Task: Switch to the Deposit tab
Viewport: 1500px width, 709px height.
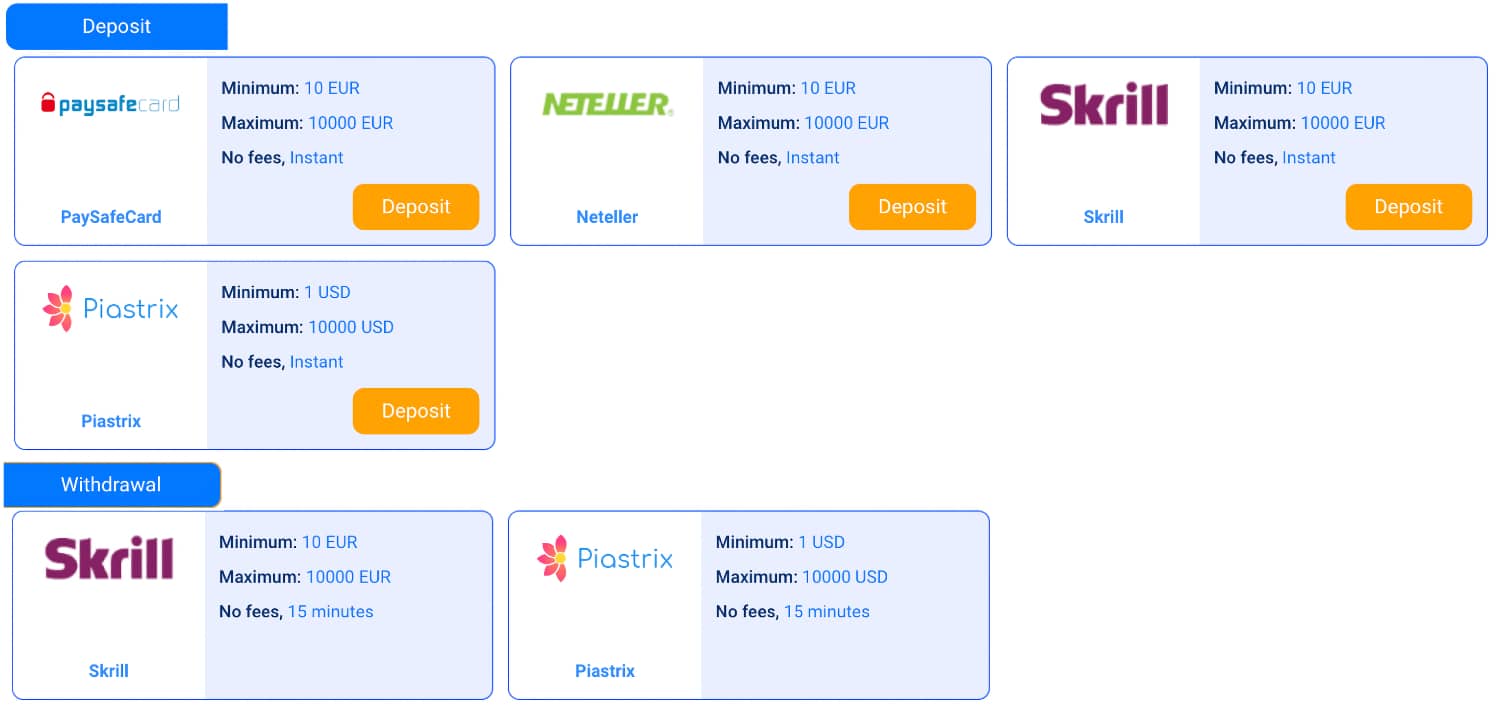Action: pos(117,26)
